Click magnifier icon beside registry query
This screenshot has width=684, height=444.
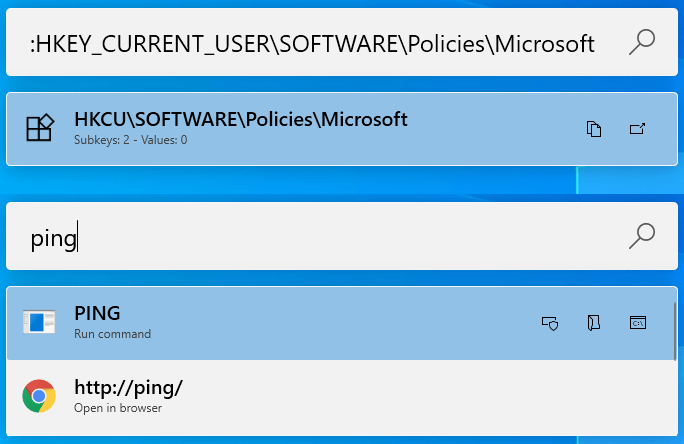pyautogui.click(x=642, y=42)
